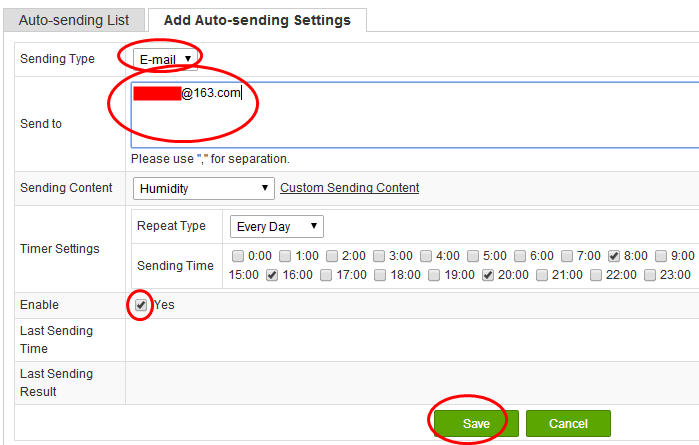Disable the 16:00 sending time checkbox

point(272,275)
